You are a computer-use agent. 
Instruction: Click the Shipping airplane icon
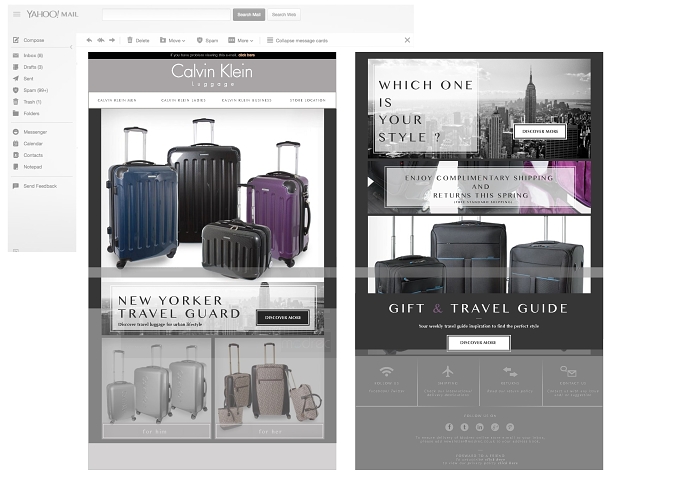pos(448,372)
